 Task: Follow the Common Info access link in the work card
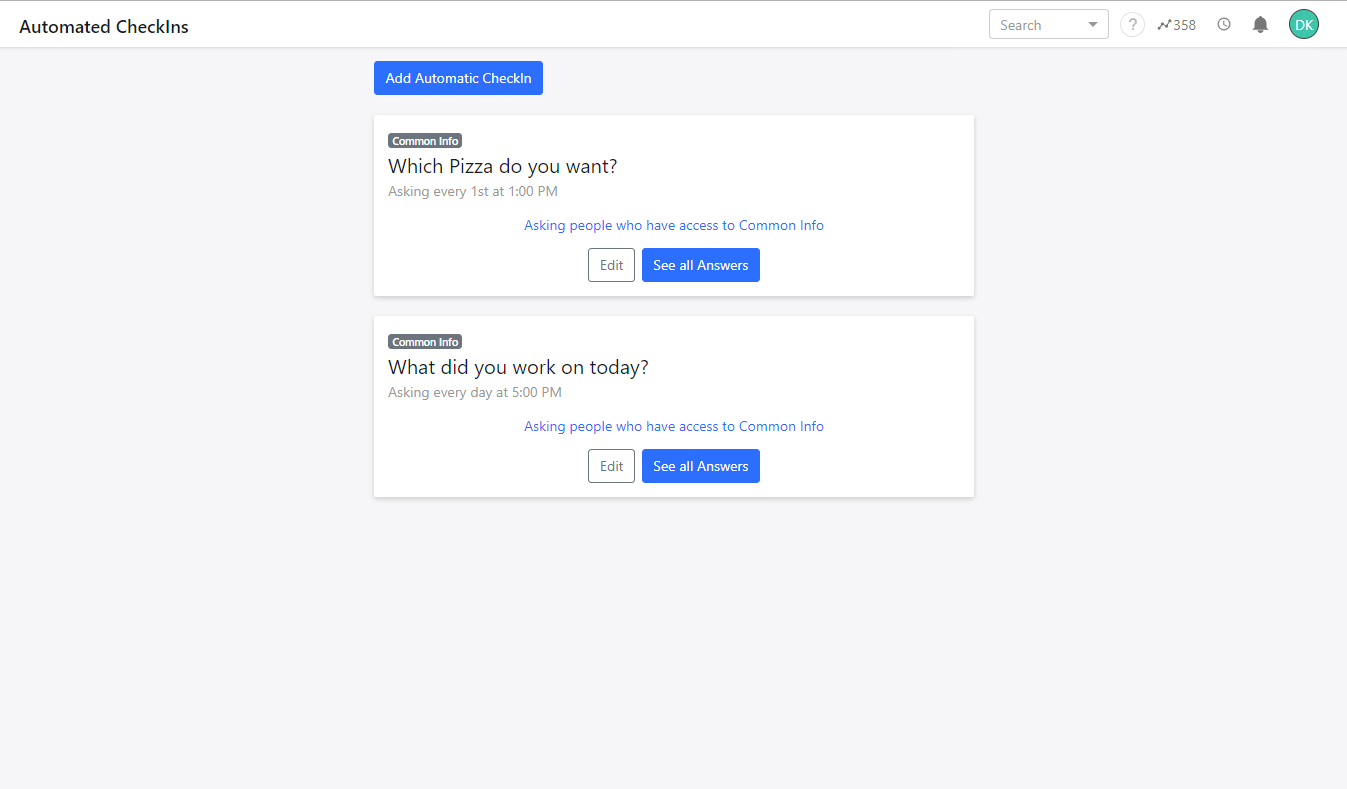point(674,426)
